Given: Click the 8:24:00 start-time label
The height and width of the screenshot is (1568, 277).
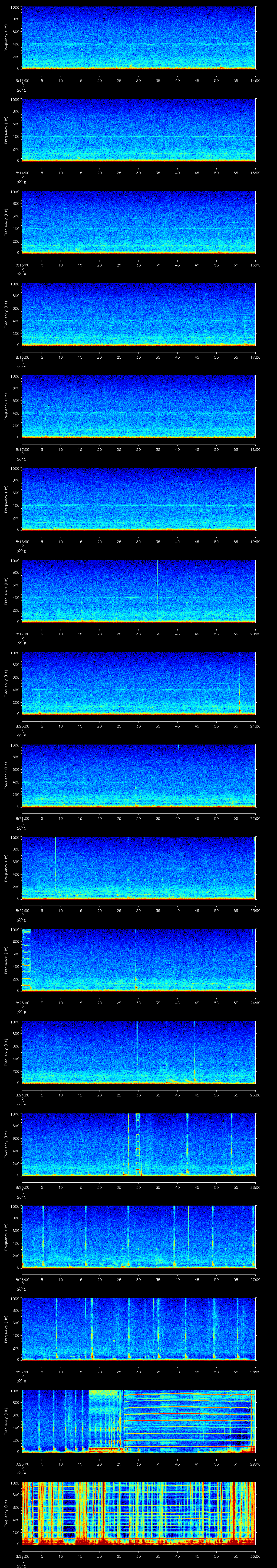Looking at the screenshot, I should pos(22,1095).
